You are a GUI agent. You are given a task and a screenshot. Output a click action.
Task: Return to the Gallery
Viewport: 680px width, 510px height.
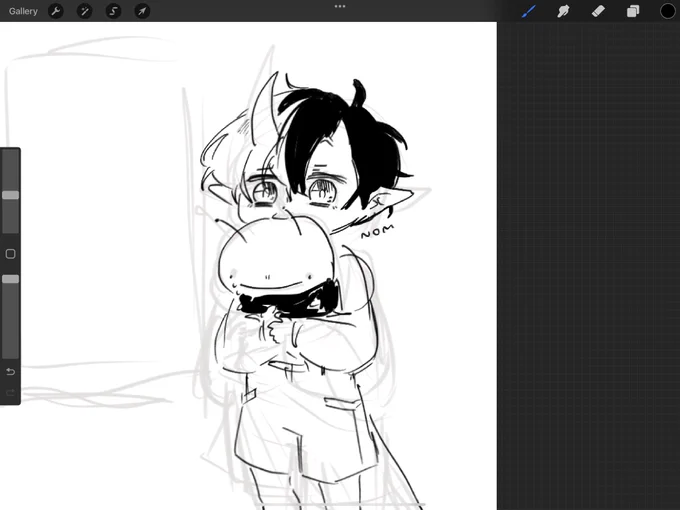pyautogui.click(x=23, y=11)
